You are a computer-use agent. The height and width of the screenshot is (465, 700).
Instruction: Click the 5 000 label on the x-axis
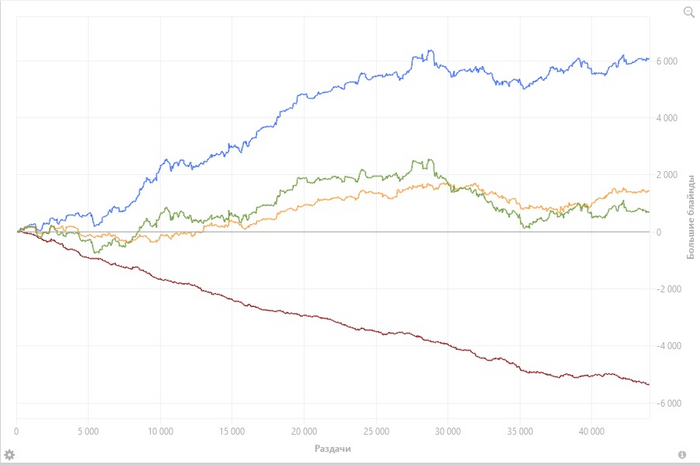coord(88,431)
